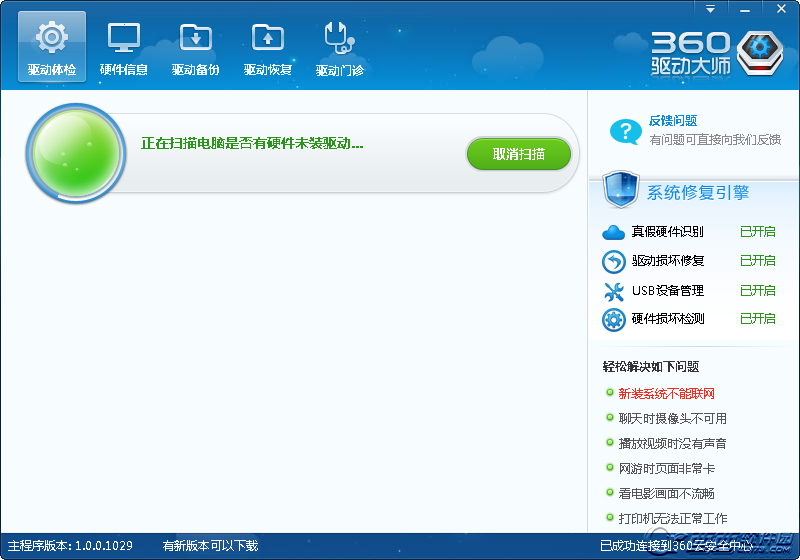
Task: Toggle 已开启 status for USB设备管理
Action: 758,291
